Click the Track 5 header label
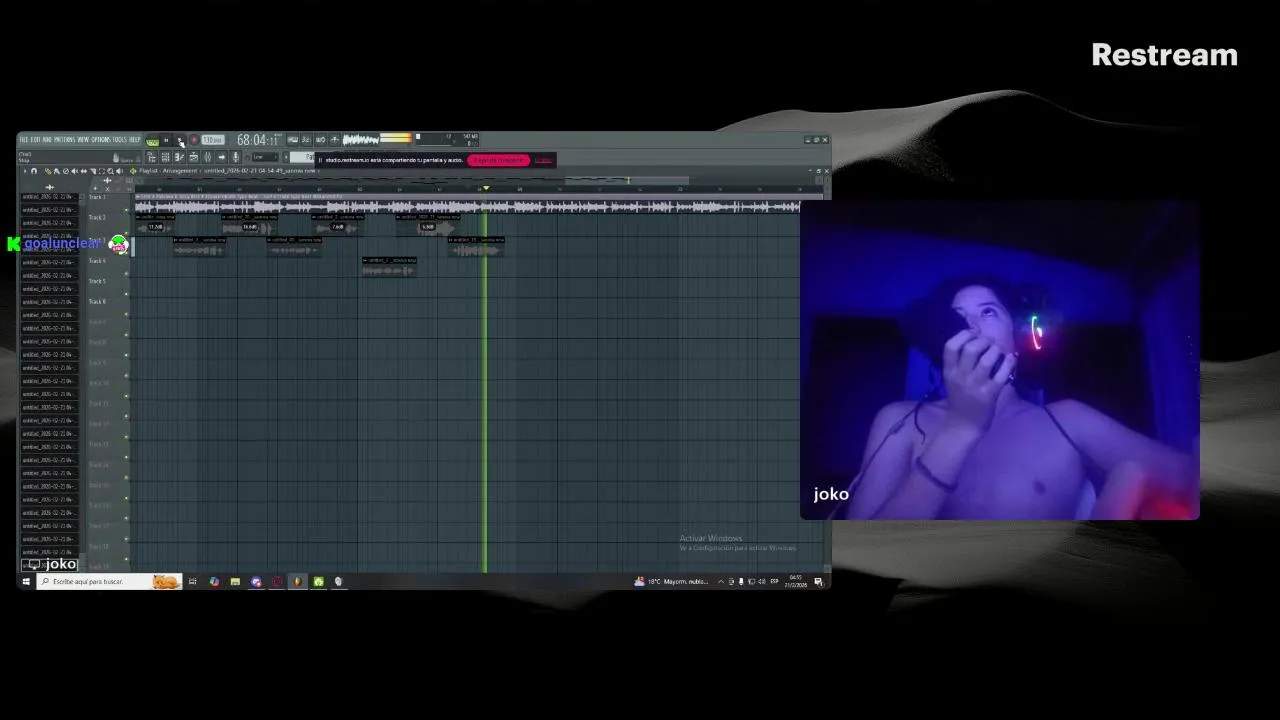This screenshot has width=1280, height=720. (x=97, y=281)
